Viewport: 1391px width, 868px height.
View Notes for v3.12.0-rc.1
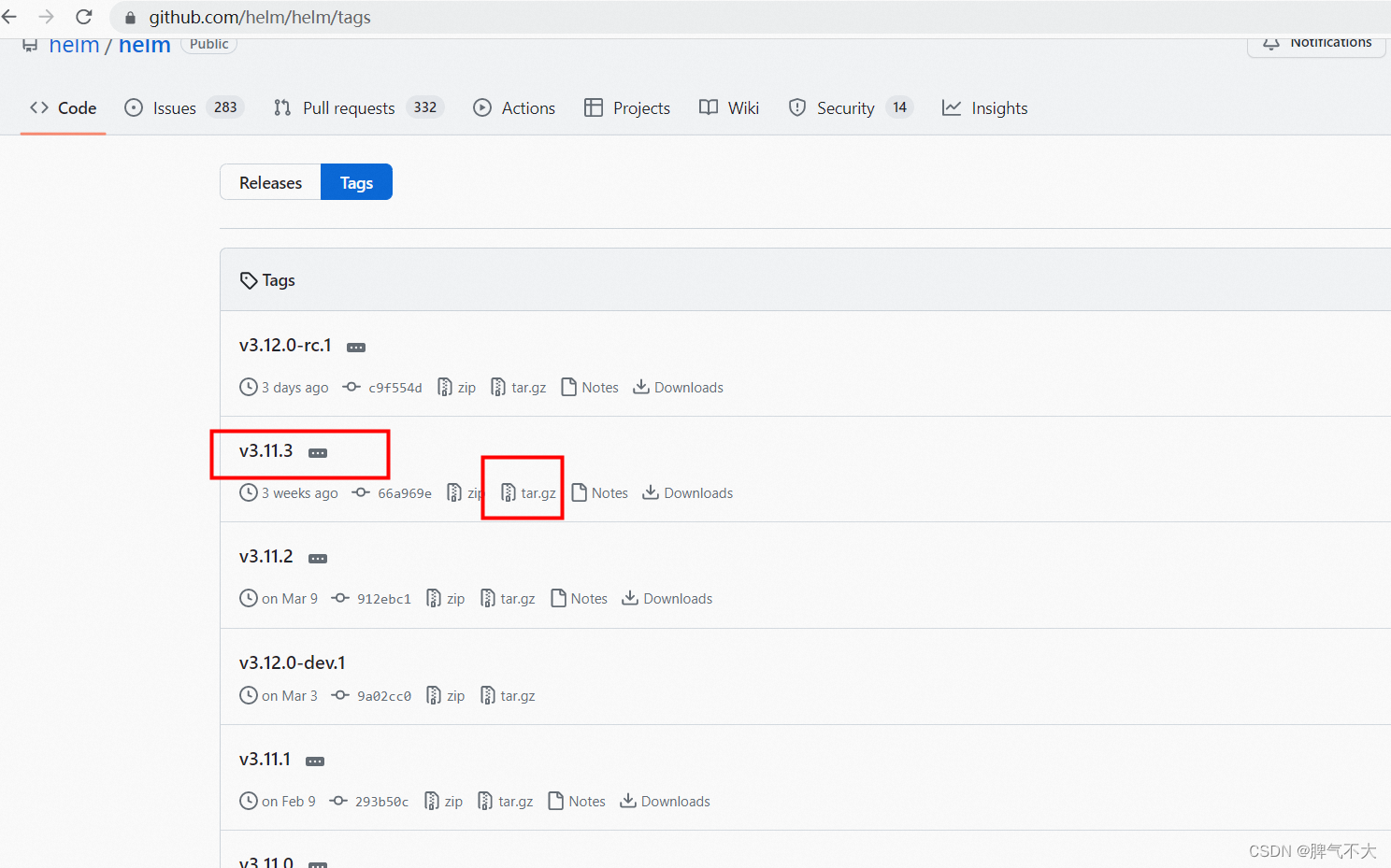[590, 388]
